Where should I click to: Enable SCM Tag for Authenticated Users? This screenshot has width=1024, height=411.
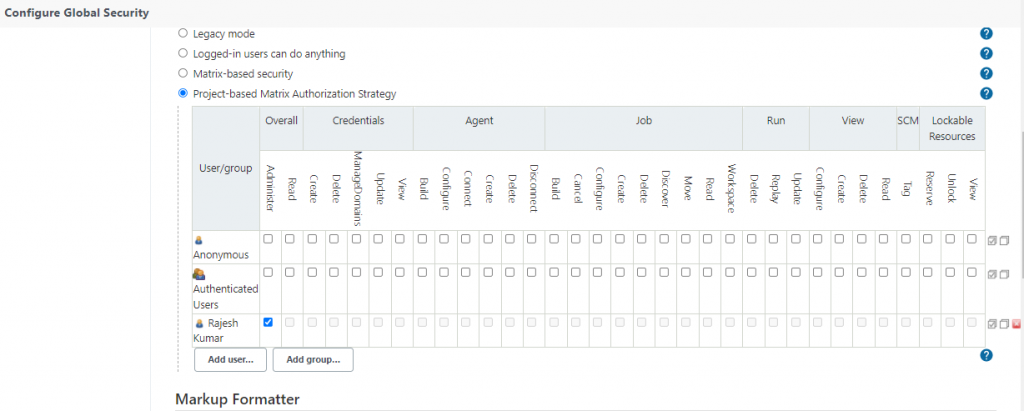(906, 272)
